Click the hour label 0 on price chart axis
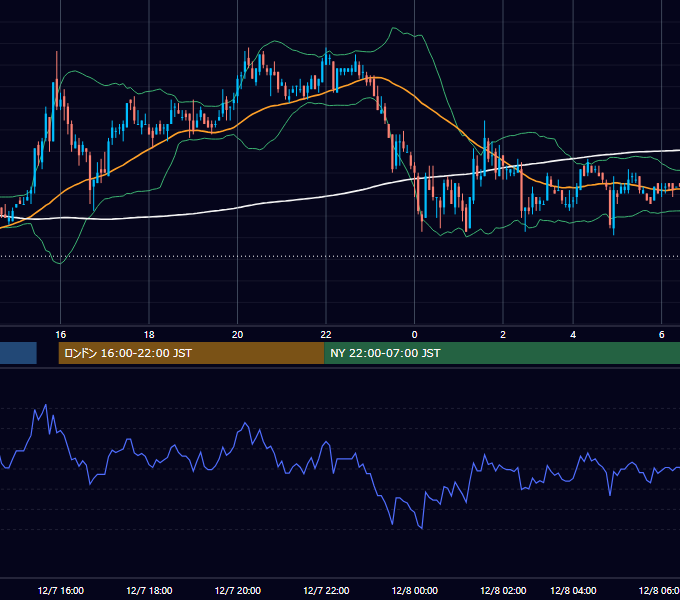 415,335
